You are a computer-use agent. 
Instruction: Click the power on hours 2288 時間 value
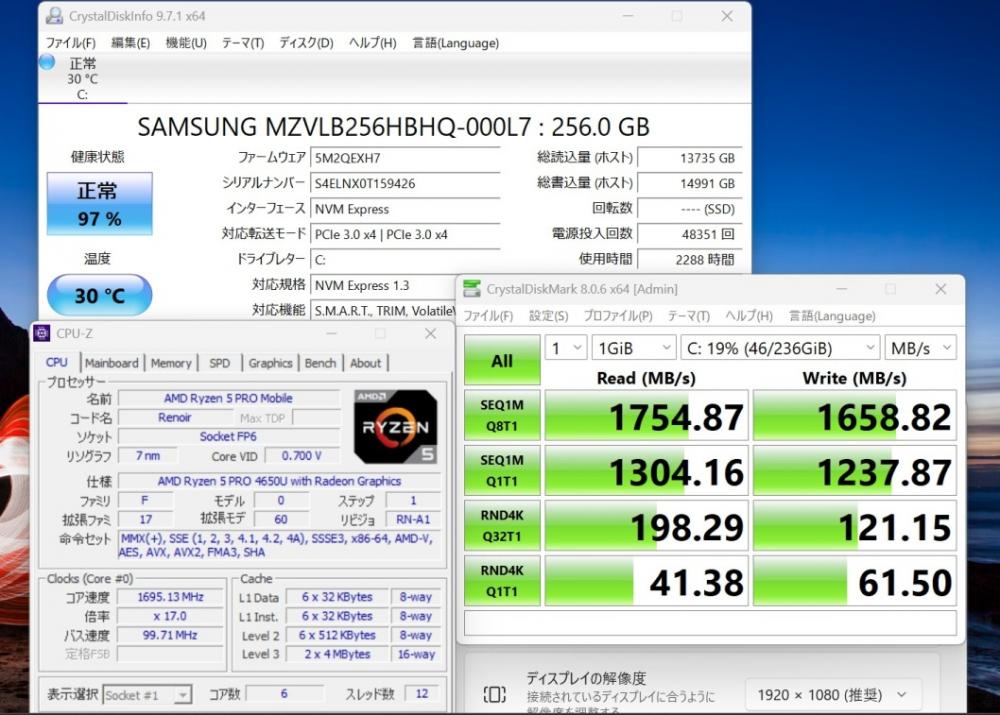pos(690,260)
